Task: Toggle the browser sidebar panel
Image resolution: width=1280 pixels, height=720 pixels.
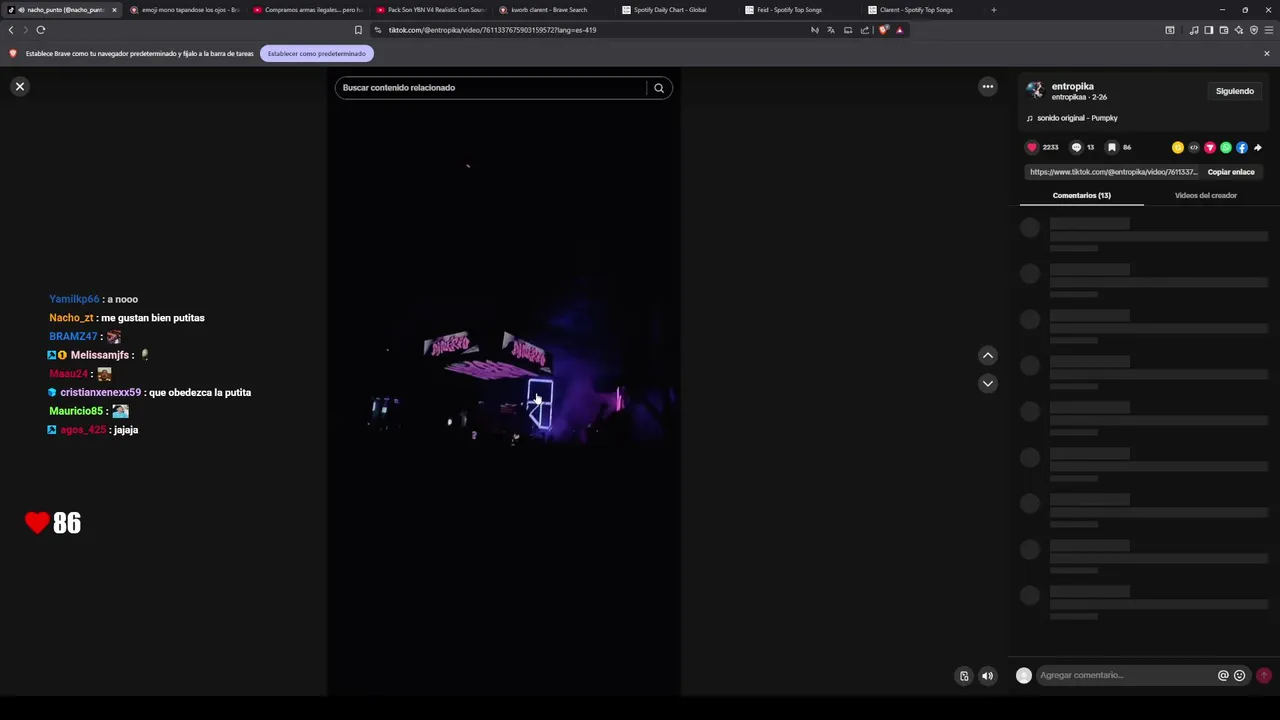Action: 1209,30
